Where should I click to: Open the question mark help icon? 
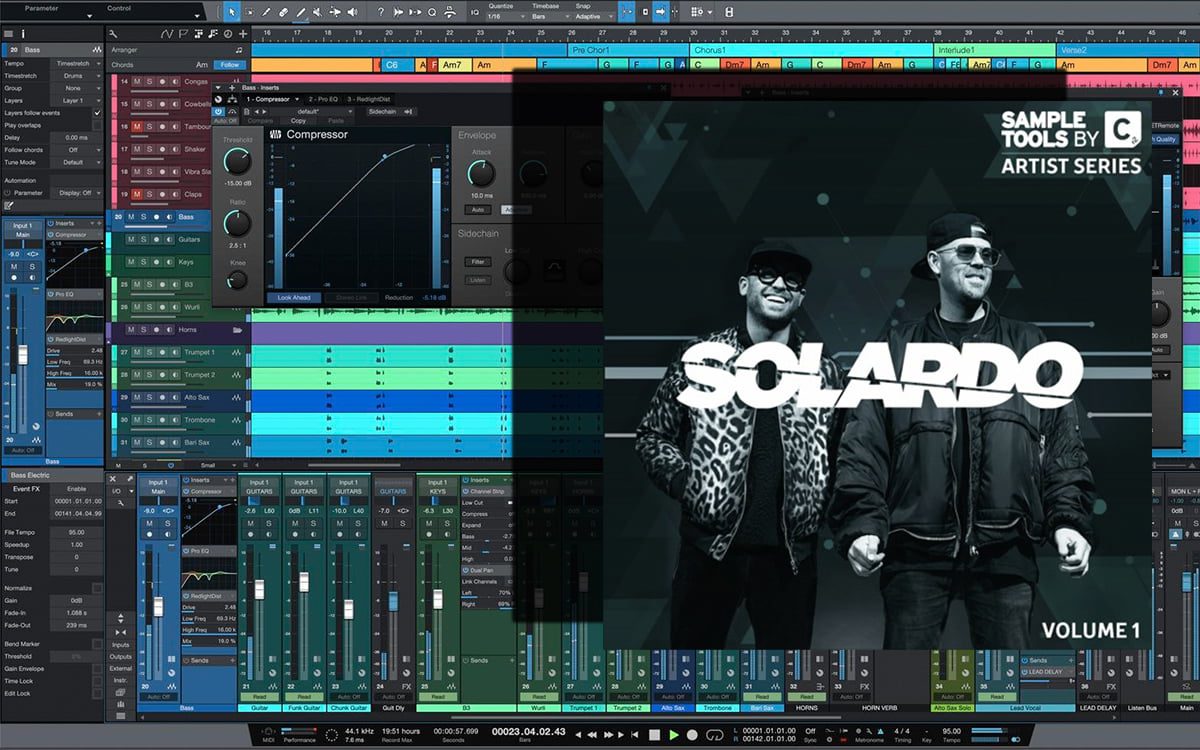pos(381,12)
